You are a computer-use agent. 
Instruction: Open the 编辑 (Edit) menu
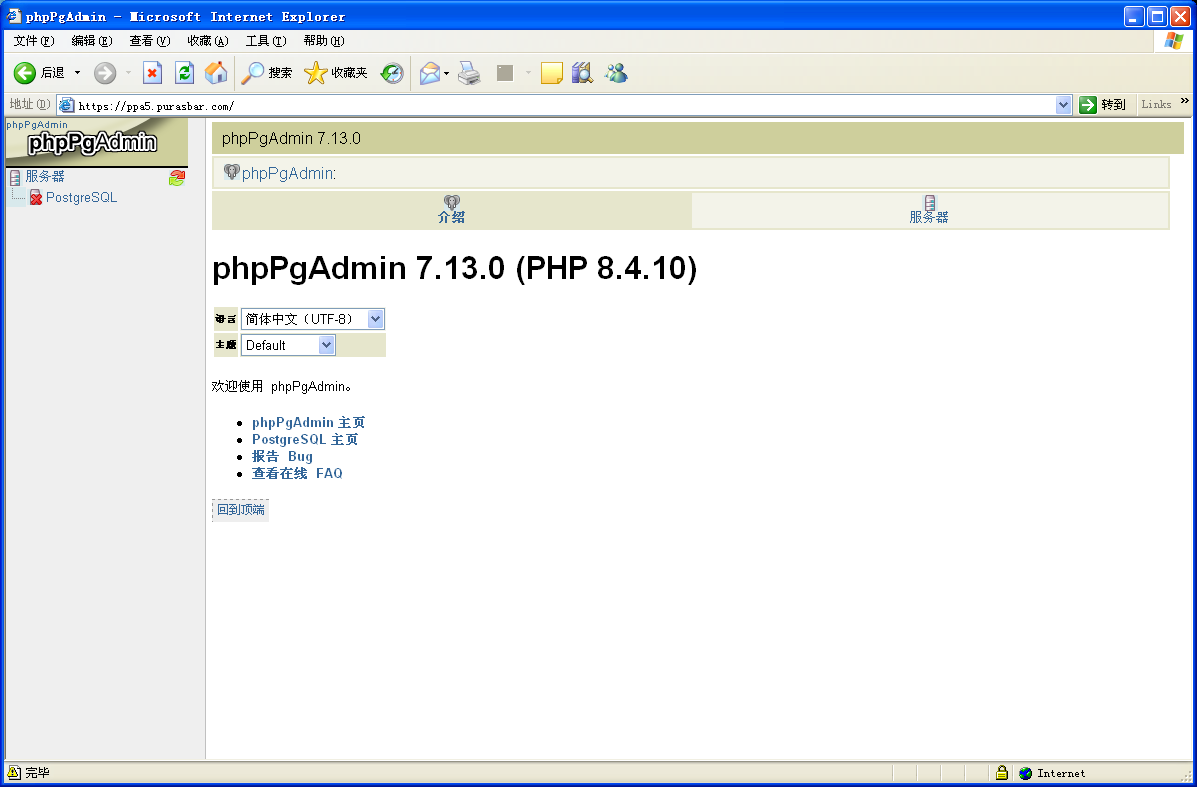click(x=92, y=41)
